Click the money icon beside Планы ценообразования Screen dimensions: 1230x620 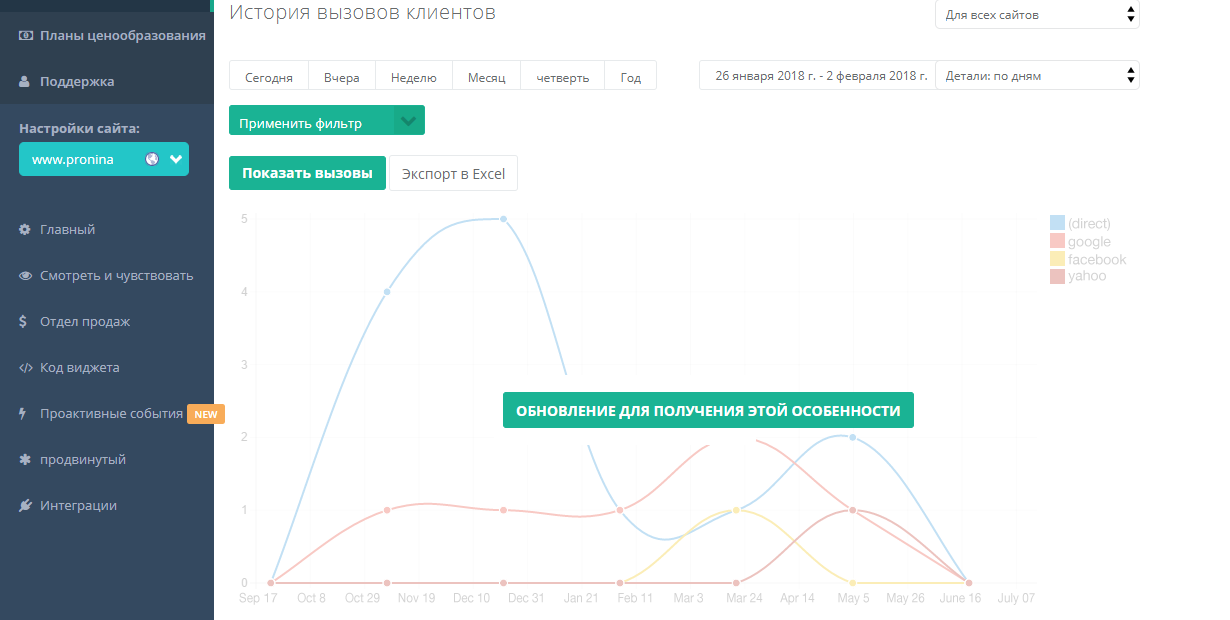click(25, 36)
